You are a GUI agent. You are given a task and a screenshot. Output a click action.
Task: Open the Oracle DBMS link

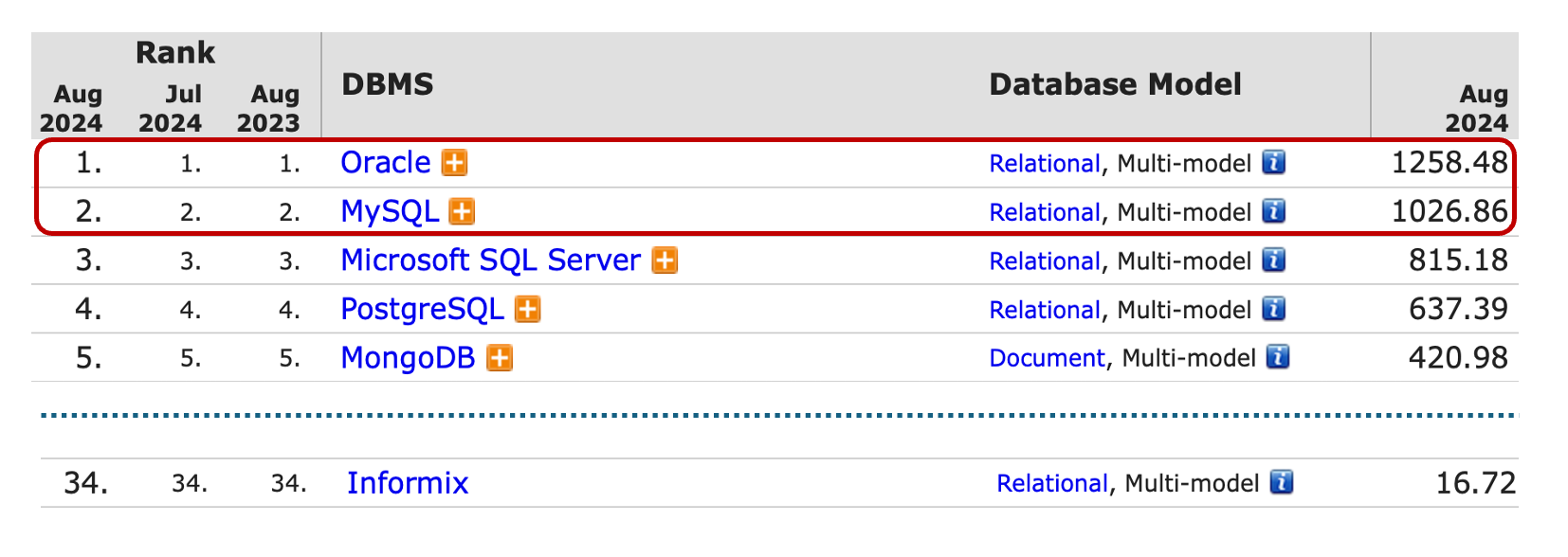point(385,163)
